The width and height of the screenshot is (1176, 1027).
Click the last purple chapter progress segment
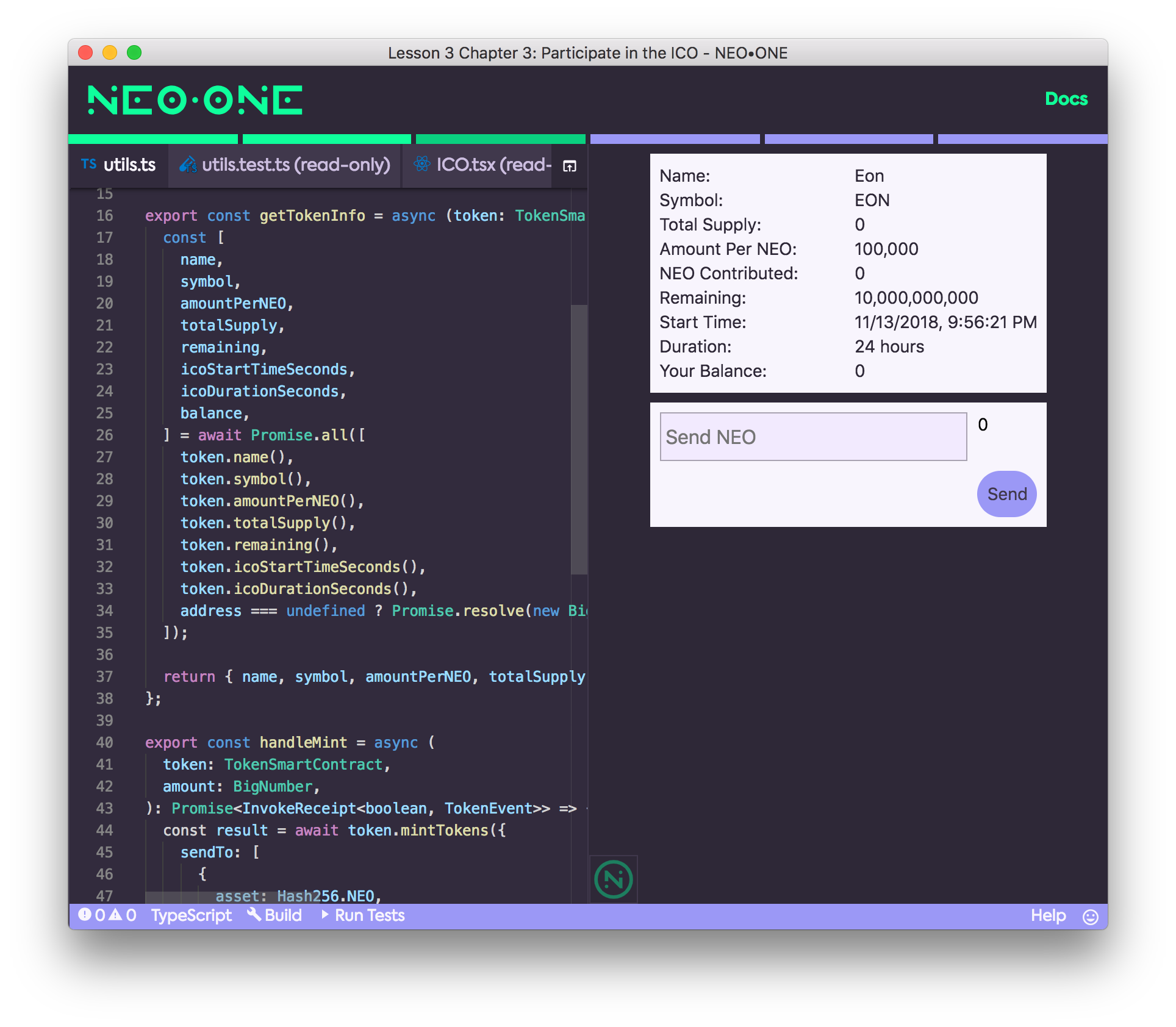click(x=1023, y=139)
